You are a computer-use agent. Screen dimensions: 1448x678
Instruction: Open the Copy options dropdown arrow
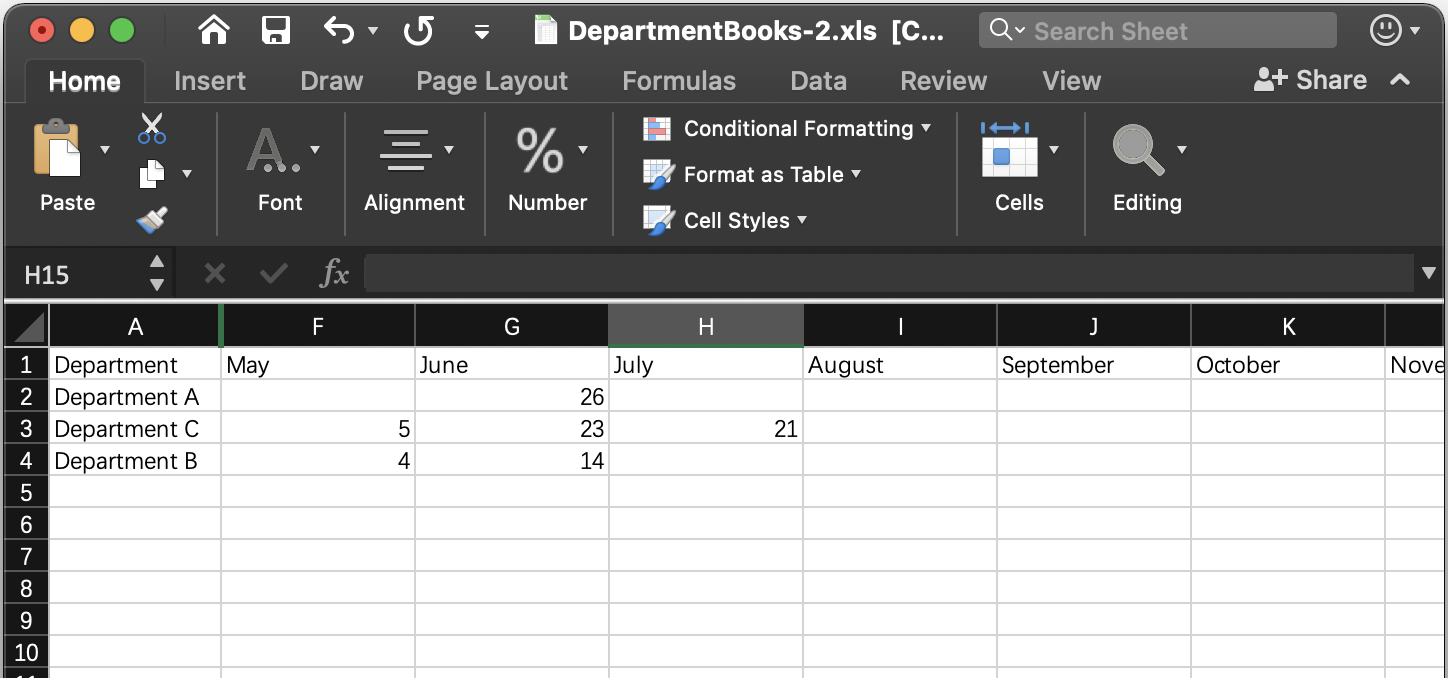tap(187, 174)
